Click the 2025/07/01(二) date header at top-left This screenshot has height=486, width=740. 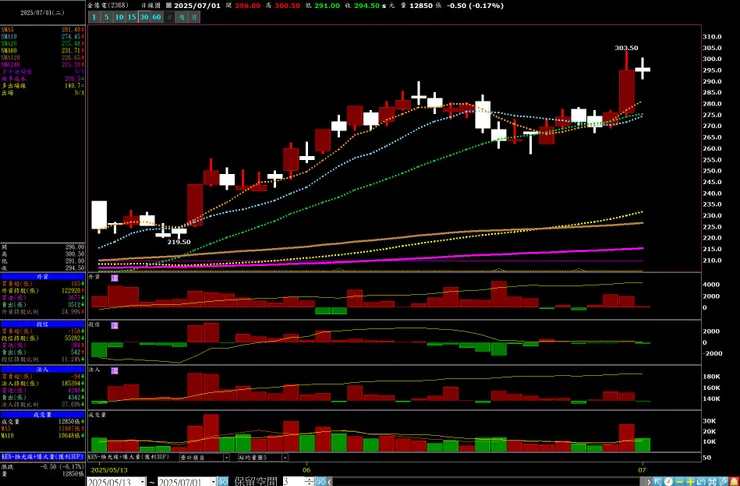click(42, 13)
